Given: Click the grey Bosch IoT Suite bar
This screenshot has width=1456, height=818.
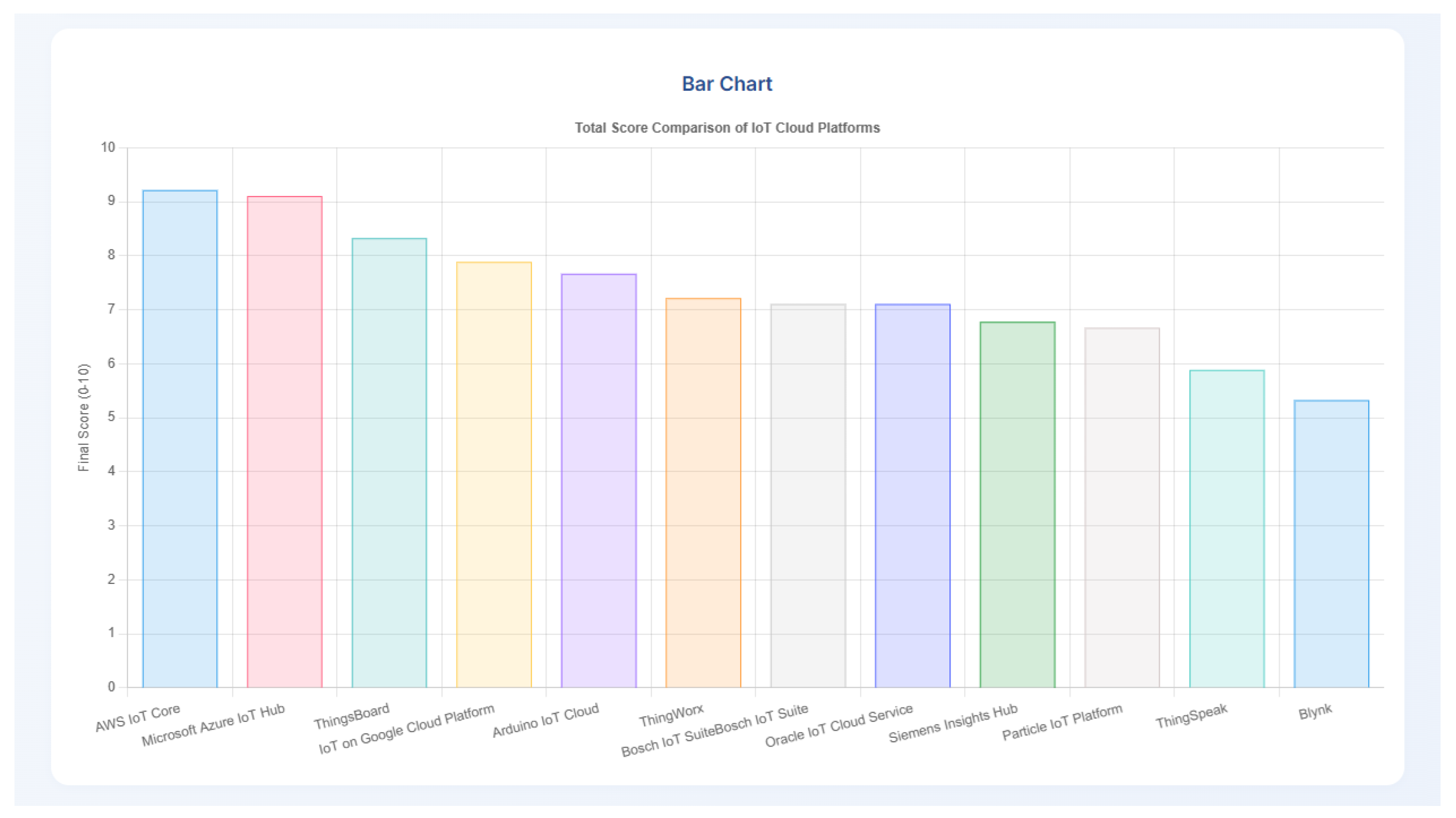Looking at the screenshot, I should tap(808, 496).
